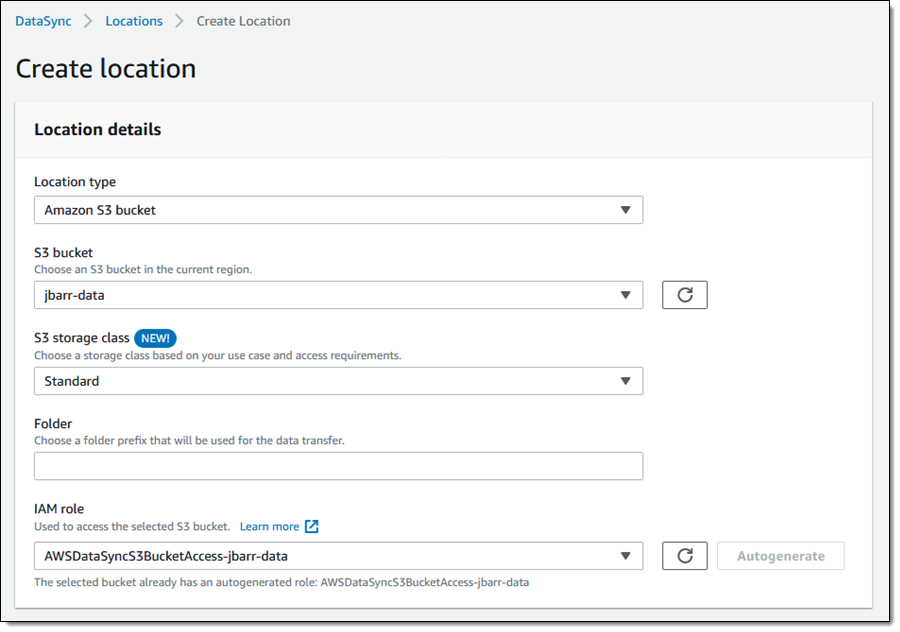
Task: Navigate to Locations breadcrumb
Action: 134,21
